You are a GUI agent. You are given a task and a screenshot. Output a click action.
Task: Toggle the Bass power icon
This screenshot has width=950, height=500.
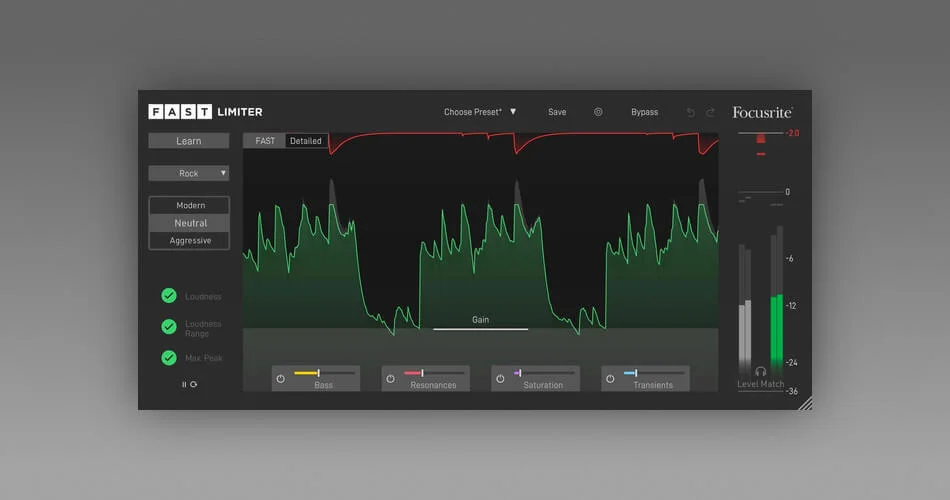coord(281,379)
